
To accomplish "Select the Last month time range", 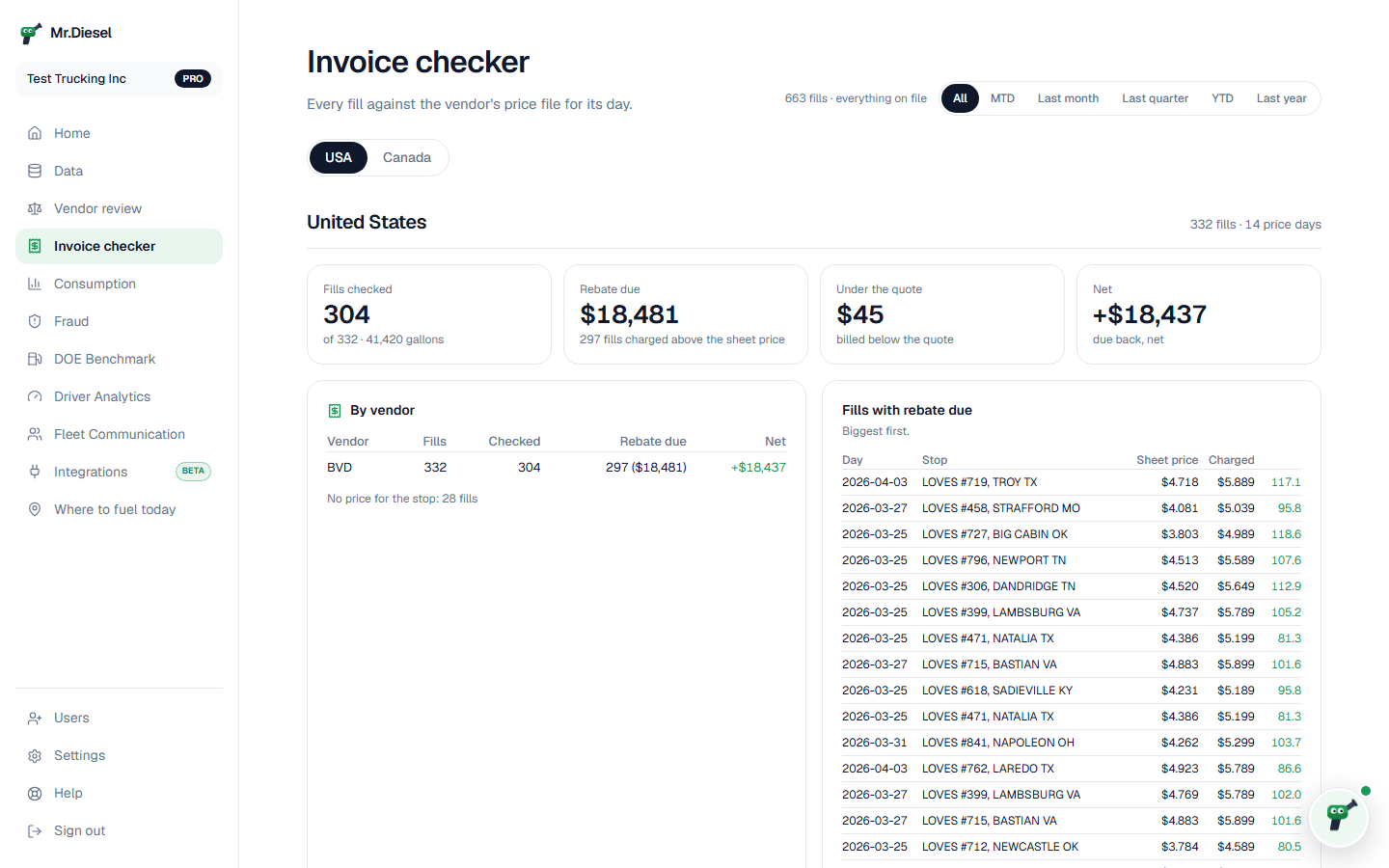I will (x=1068, y=98).
